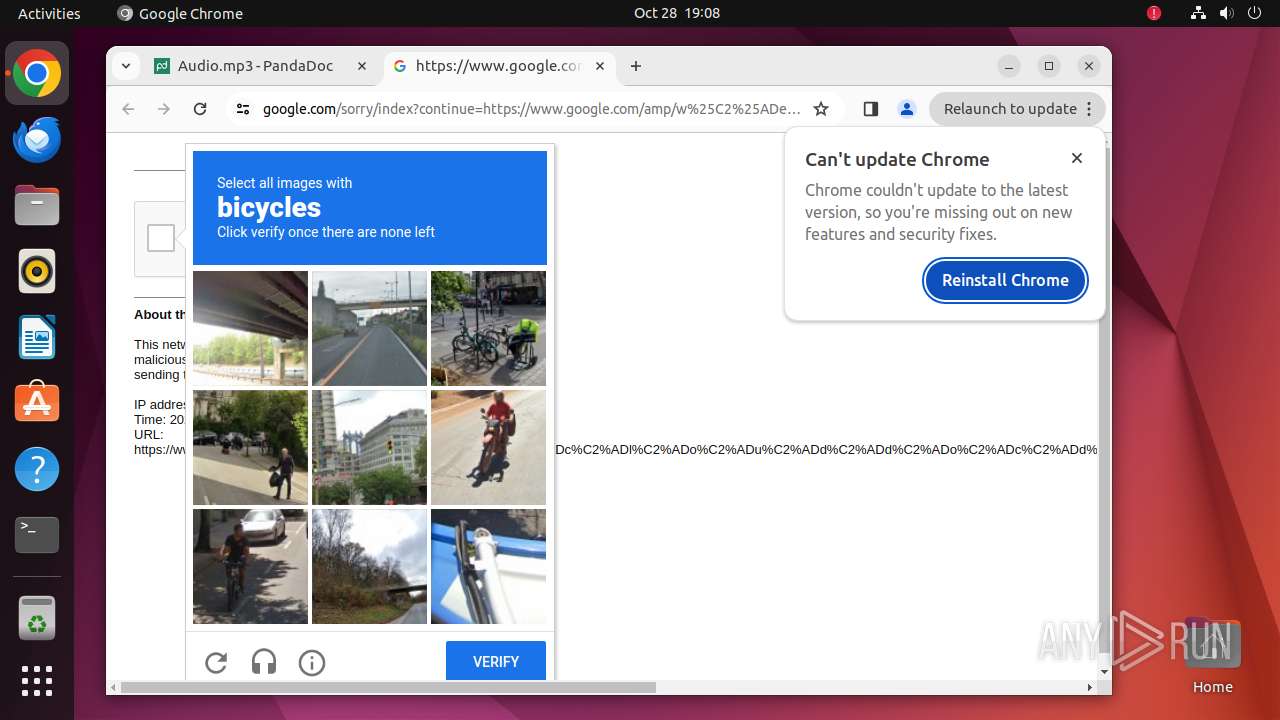Click the horizontal page scrollbar
This screenshot has height=720, width=1280.
click(388, 687)
